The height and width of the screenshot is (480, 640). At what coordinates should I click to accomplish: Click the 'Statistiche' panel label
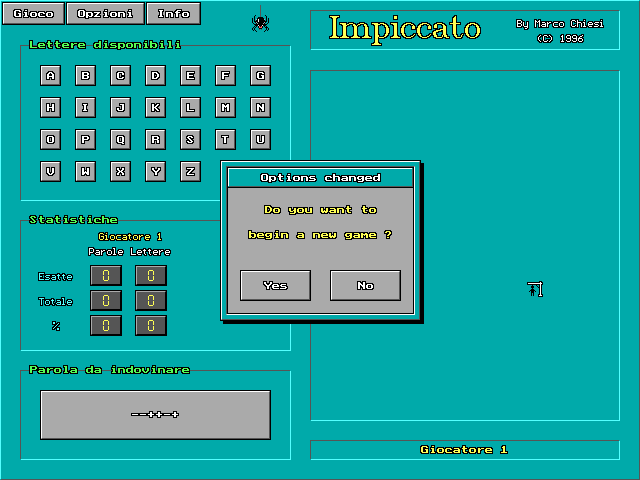click(x=73, y=220)
